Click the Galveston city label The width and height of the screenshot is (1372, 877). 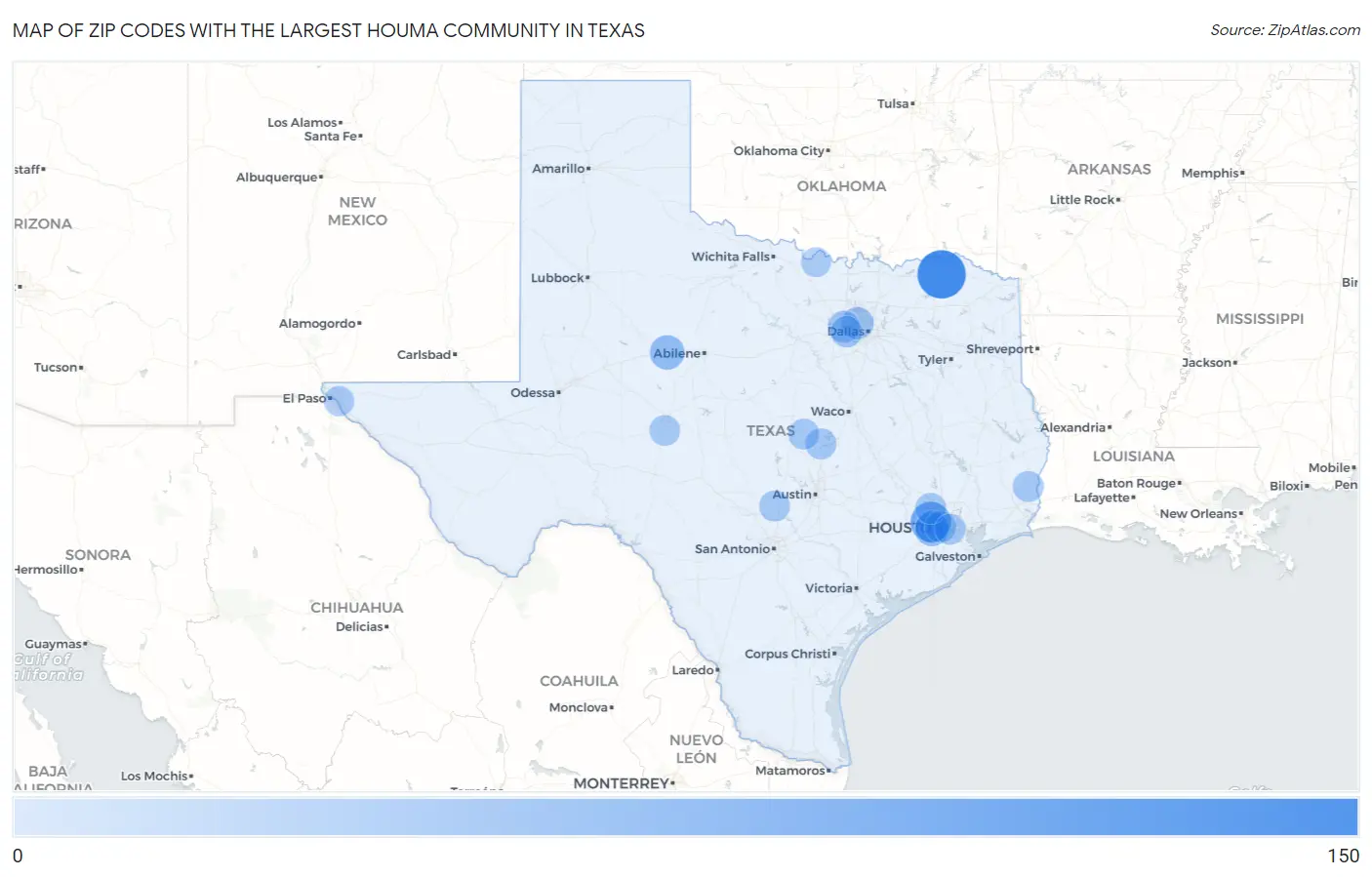[x=945, y=556]
